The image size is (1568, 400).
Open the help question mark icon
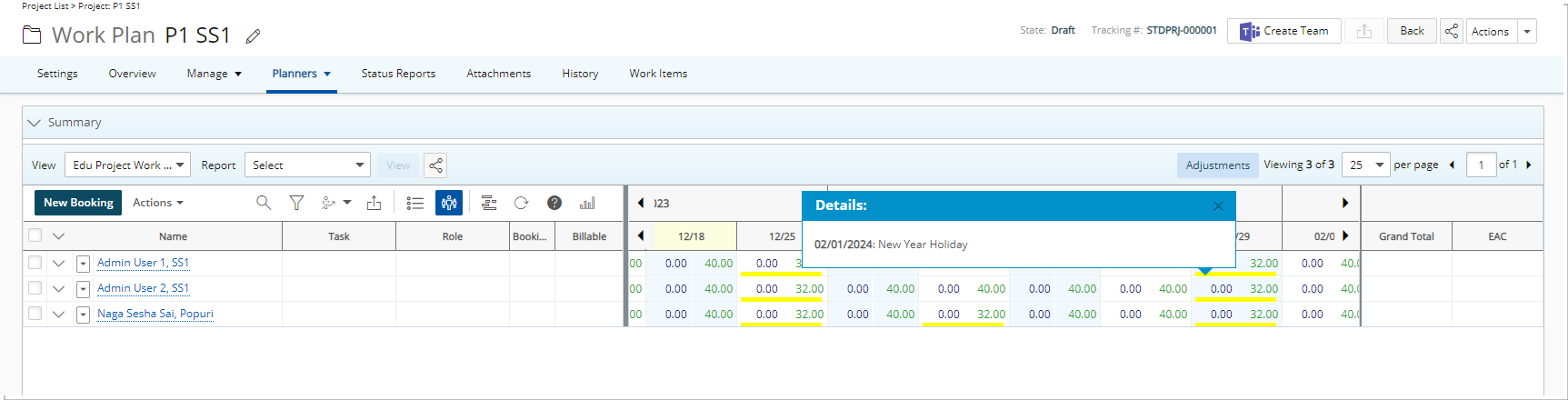coord(554,203)
